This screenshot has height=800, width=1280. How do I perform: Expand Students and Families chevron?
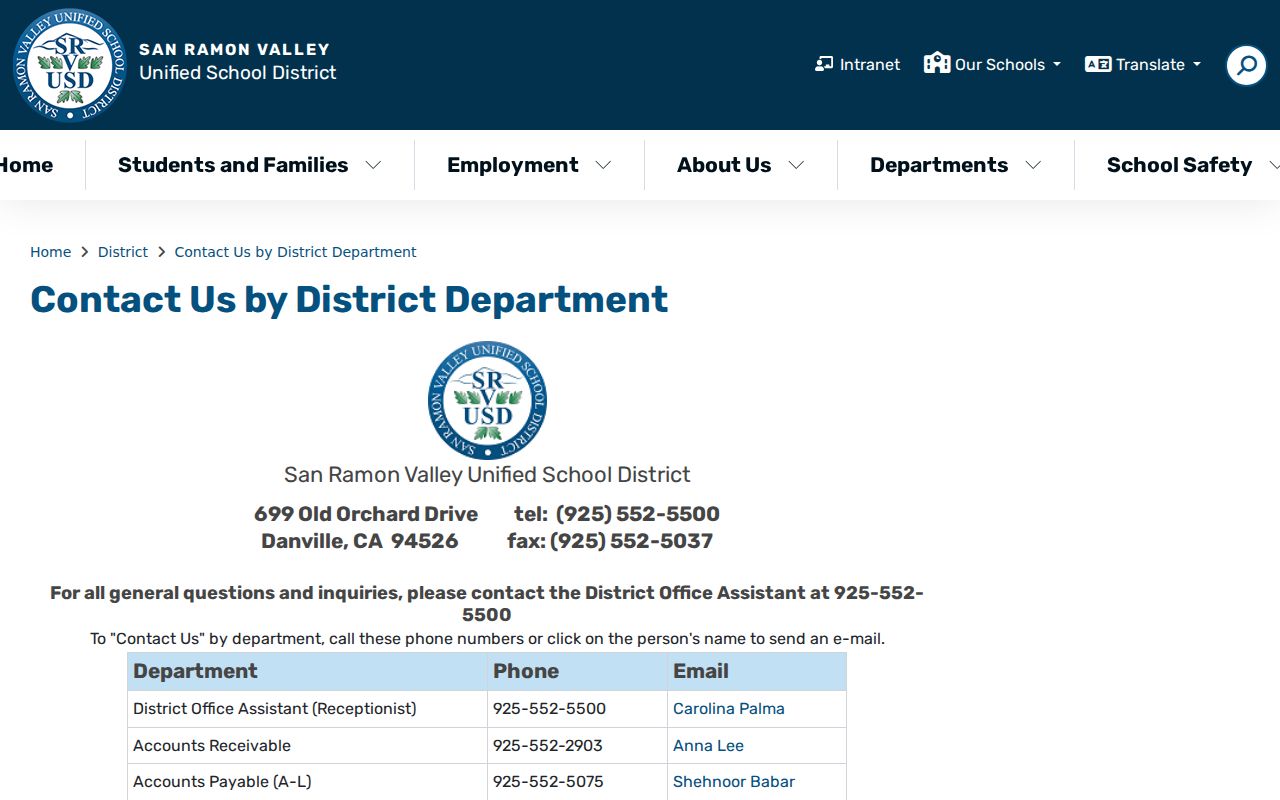[373, 165]
